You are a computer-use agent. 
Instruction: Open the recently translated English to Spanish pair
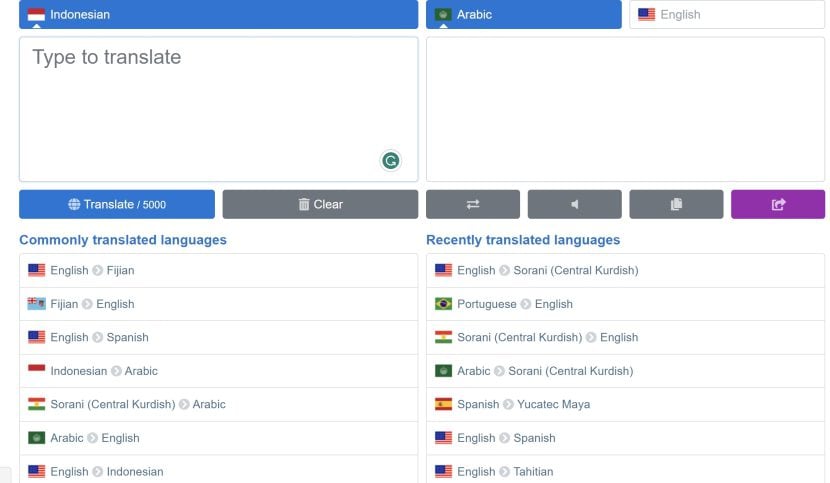tap(625, 438)
